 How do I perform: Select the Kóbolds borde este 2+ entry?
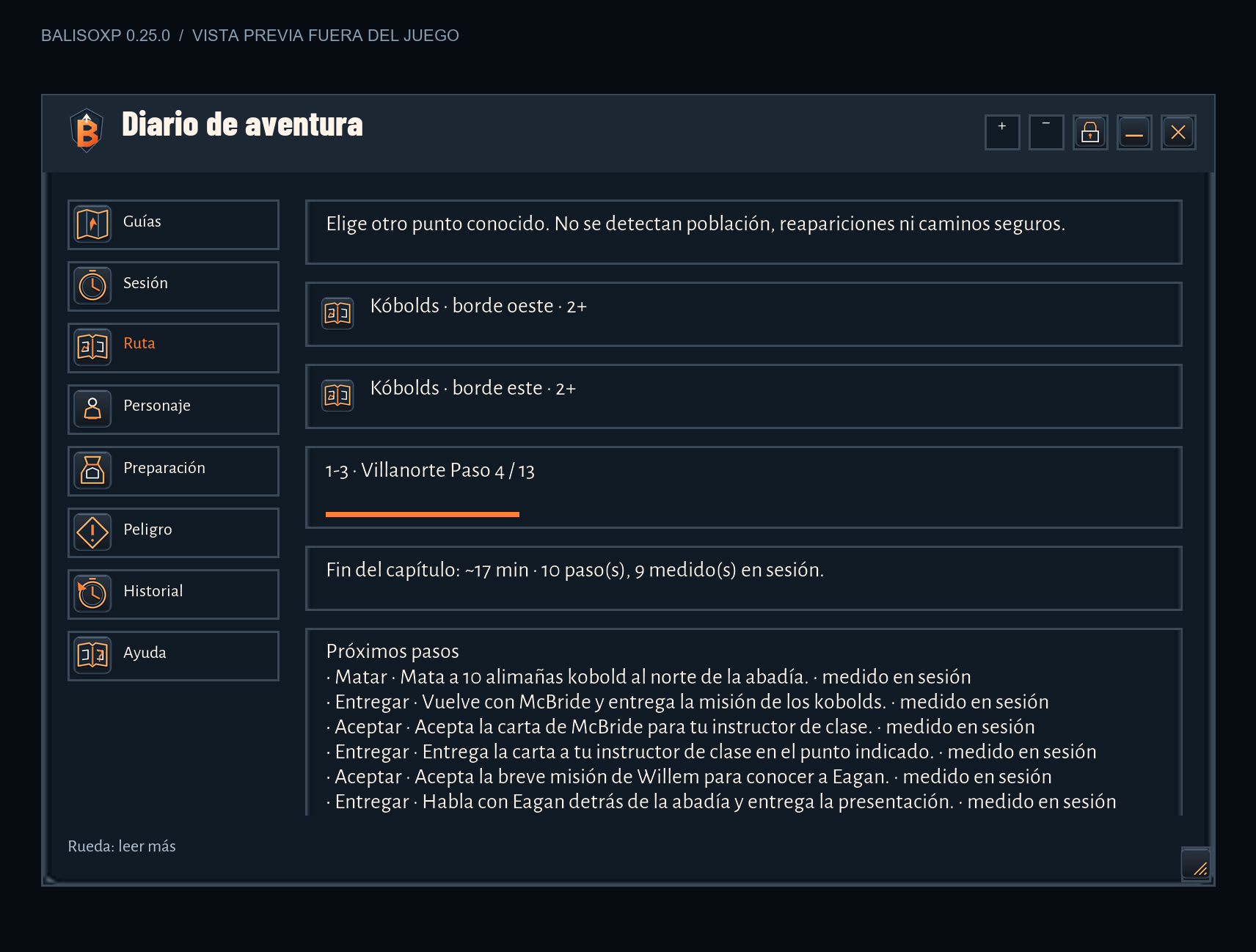(x=743, y=396)
